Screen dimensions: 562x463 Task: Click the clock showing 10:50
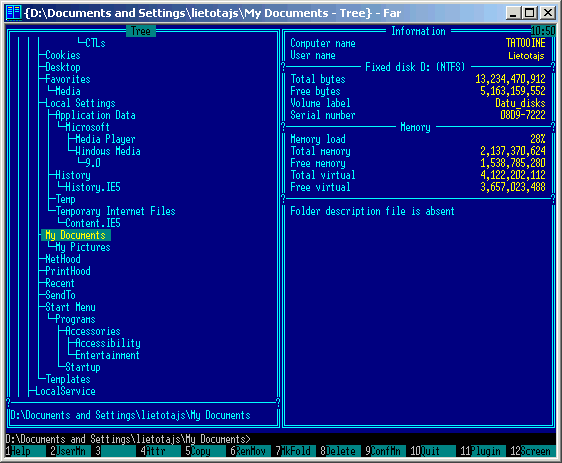(543, 31)
